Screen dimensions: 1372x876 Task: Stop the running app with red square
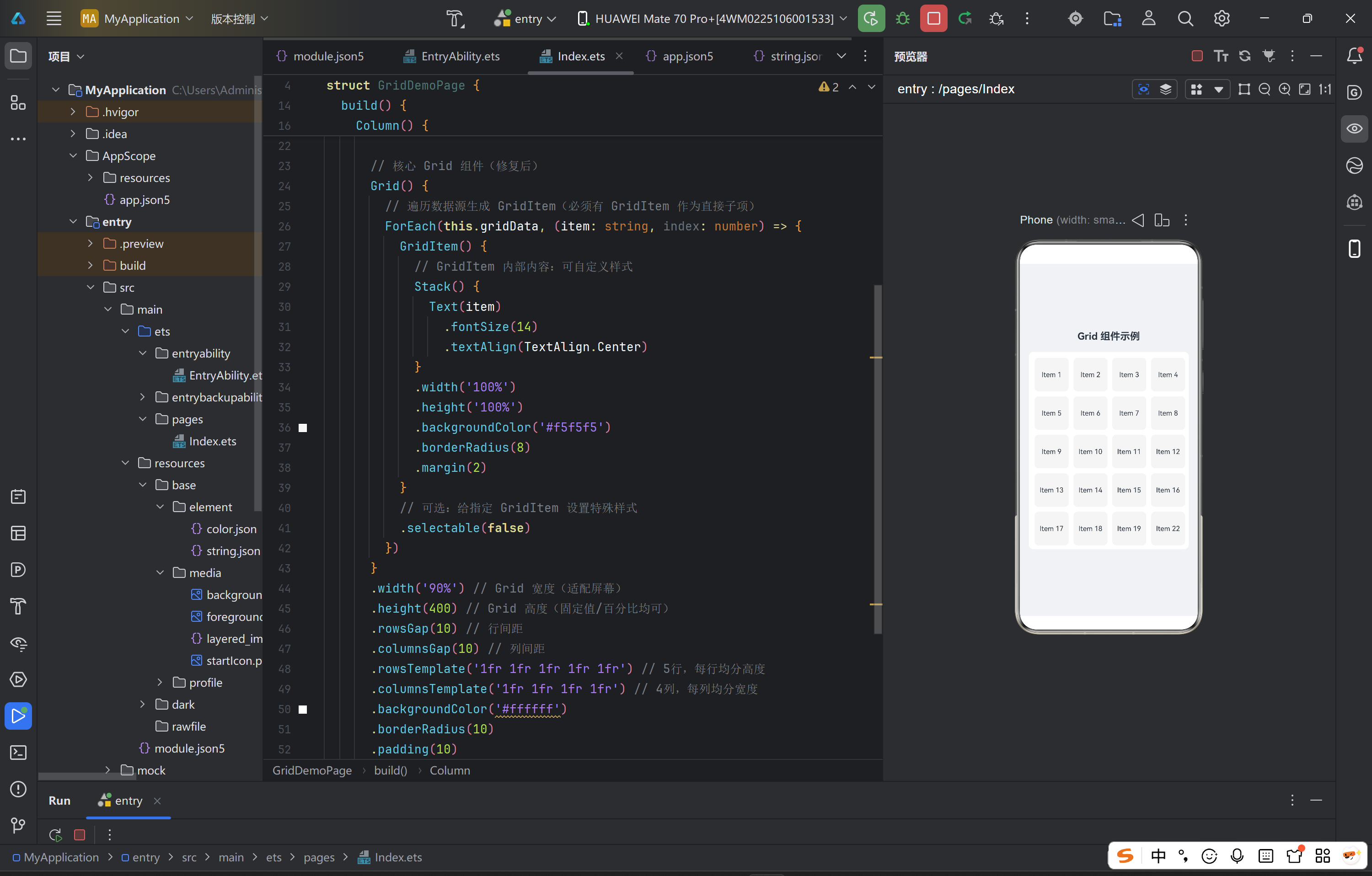(933, 19)
